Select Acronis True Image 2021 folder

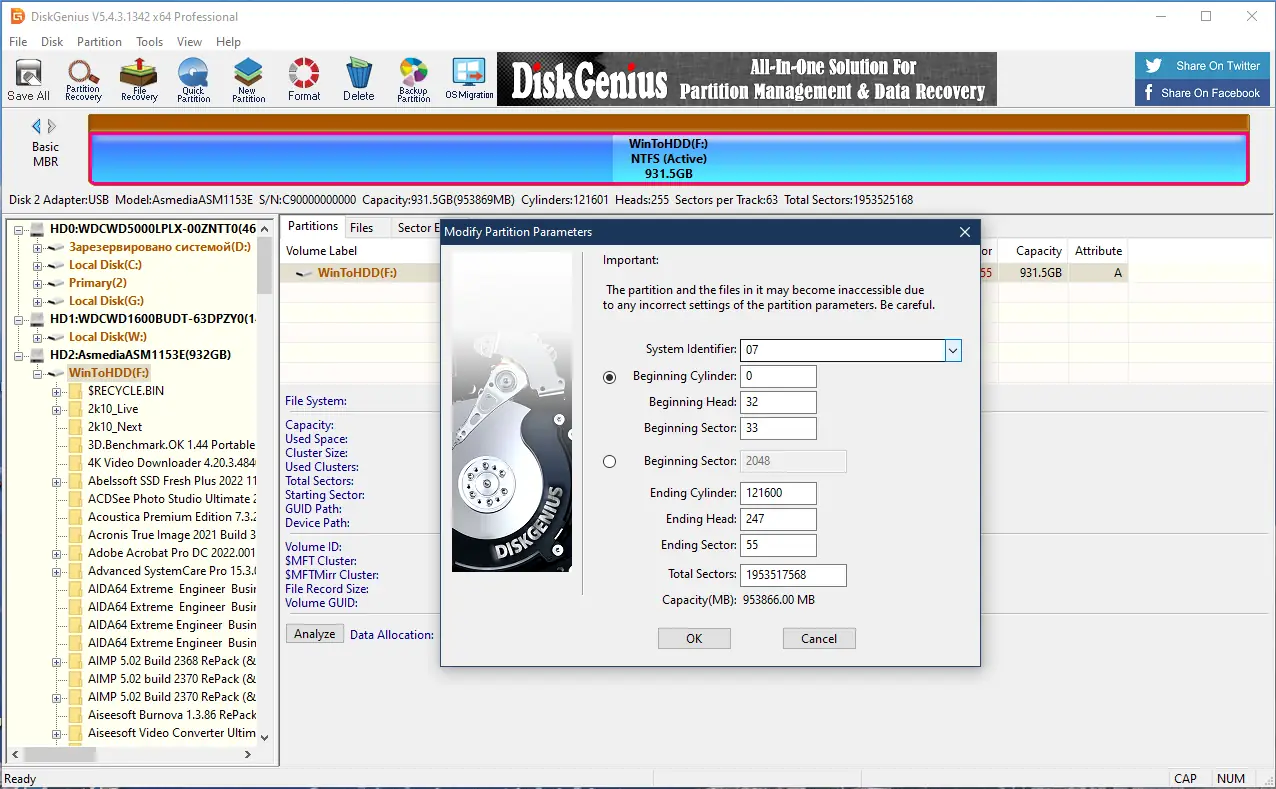172,535
